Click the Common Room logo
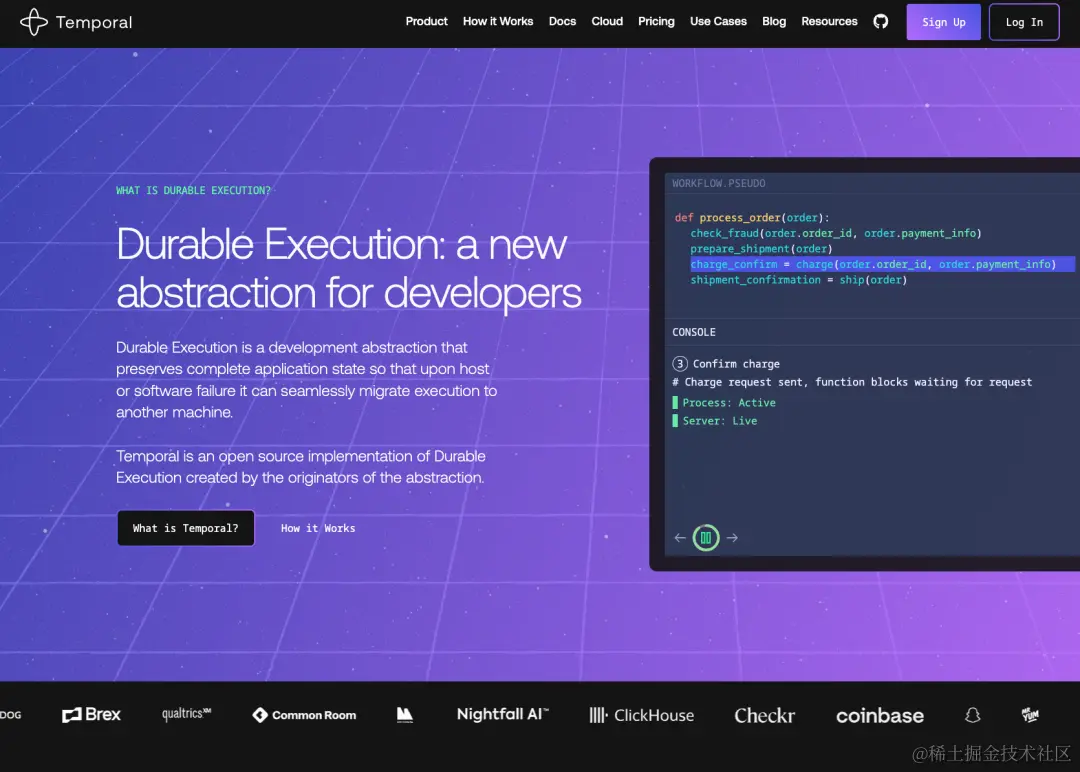1080x772 pixels. click(x=304, y=715)
